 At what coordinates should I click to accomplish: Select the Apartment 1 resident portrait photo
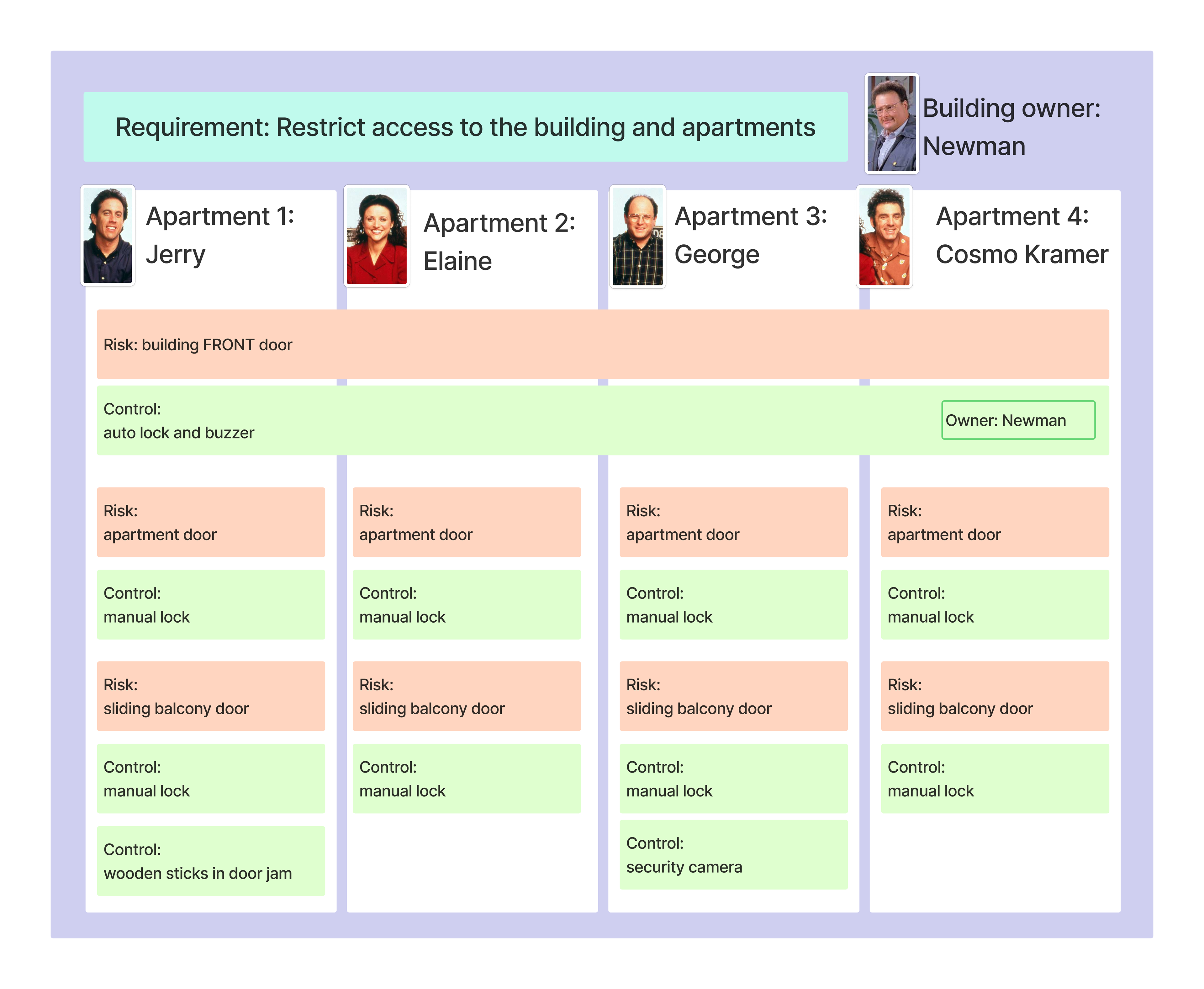point(108,235)
